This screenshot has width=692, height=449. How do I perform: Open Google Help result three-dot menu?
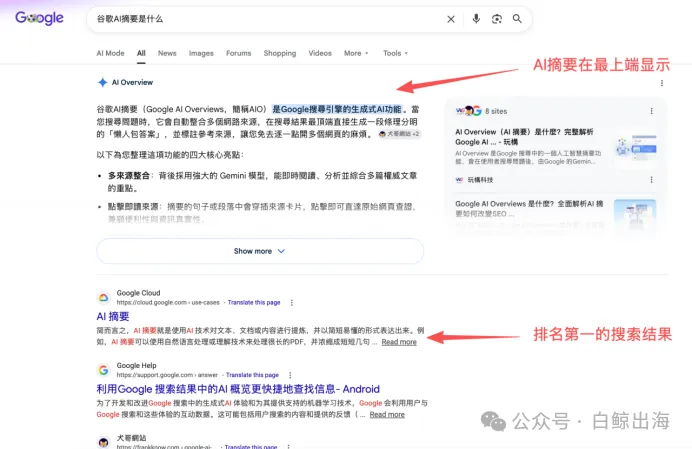coord(290,375)
